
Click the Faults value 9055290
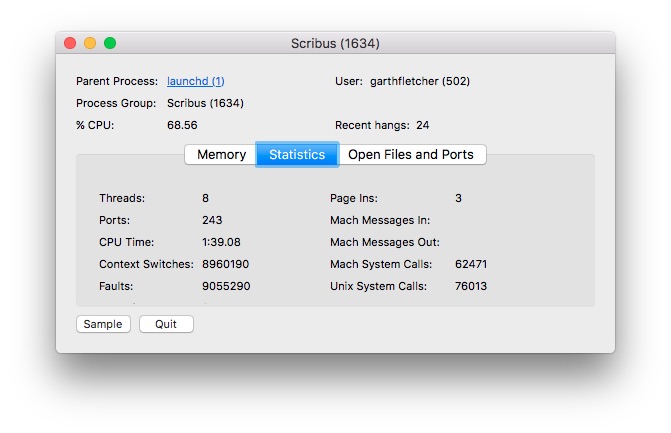(226, 286)
